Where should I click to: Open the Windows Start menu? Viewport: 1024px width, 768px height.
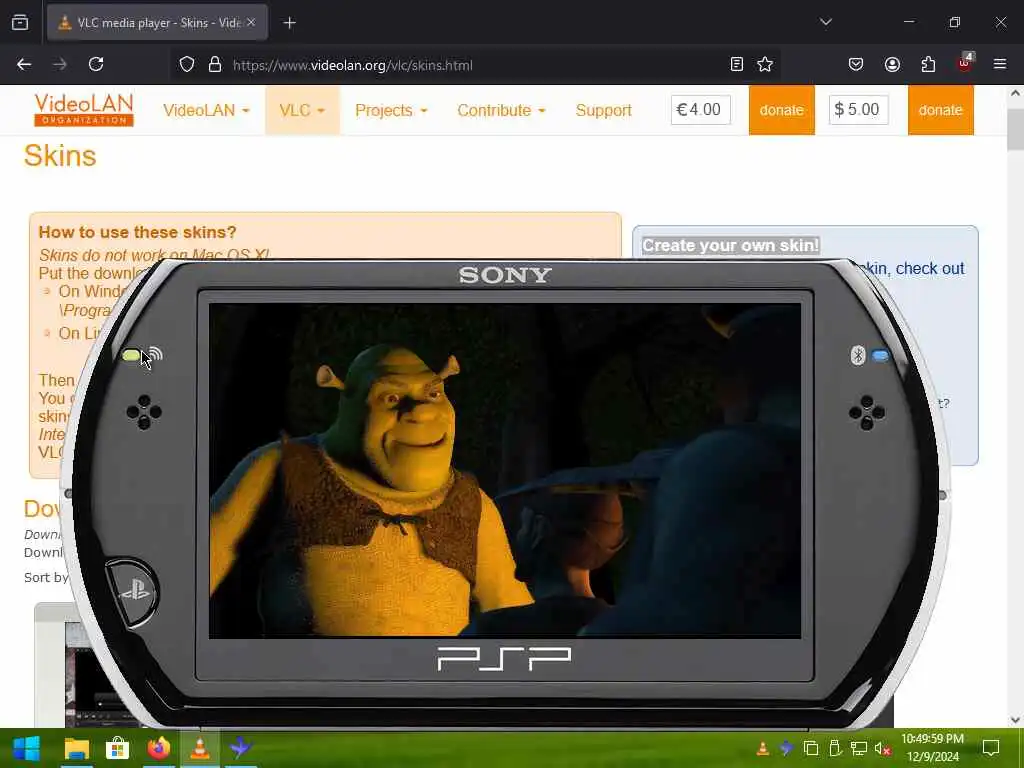click(26, 748)
